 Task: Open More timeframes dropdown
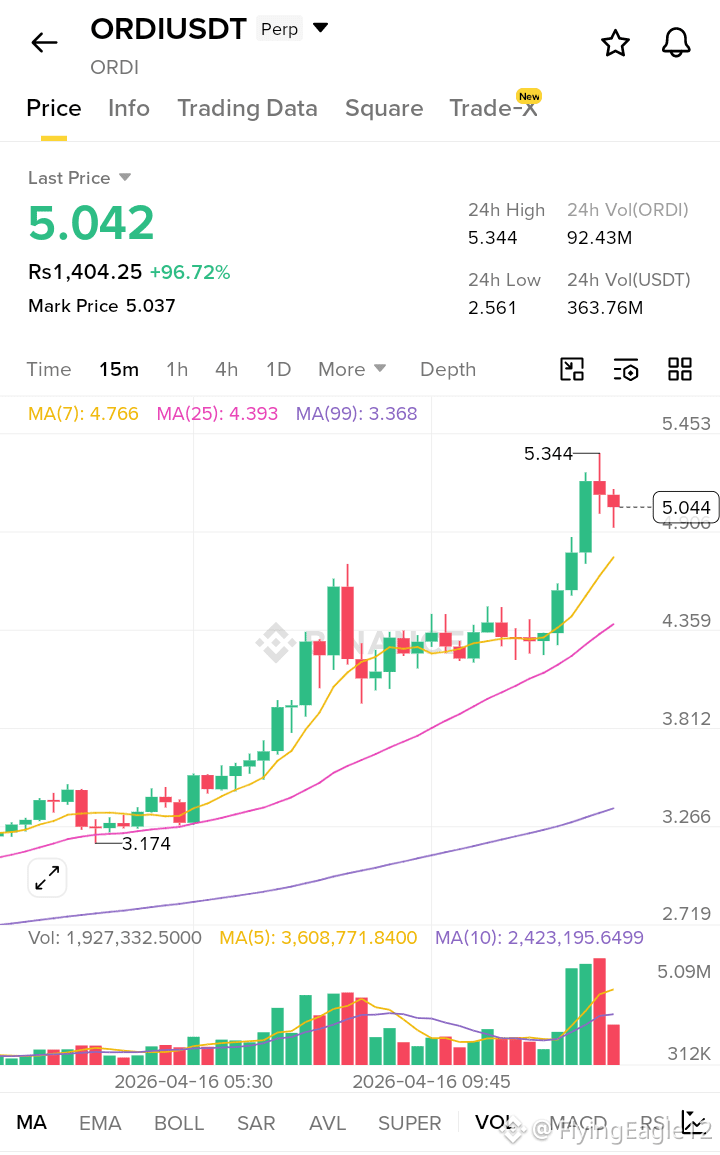pyautogui.click(x=352, y=369)
